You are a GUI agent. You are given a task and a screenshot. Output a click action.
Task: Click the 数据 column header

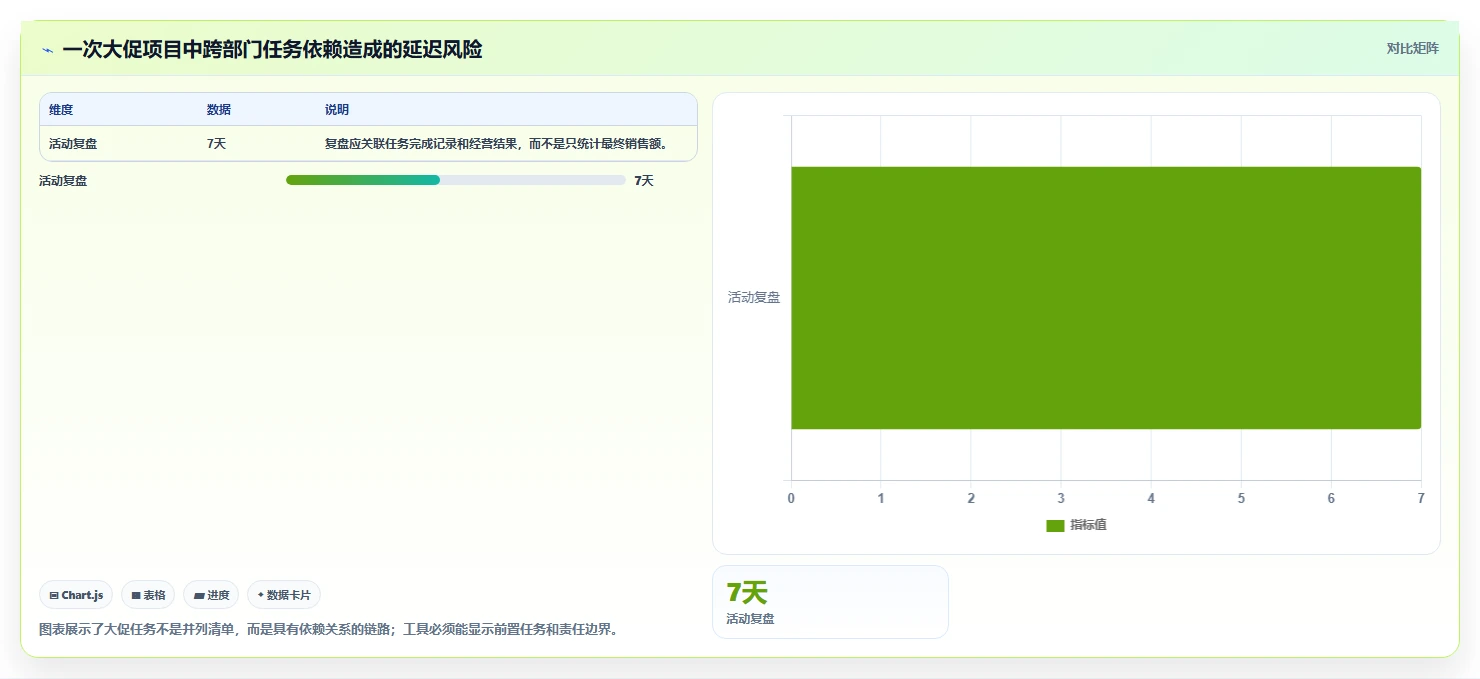click(x=219, y=110)
